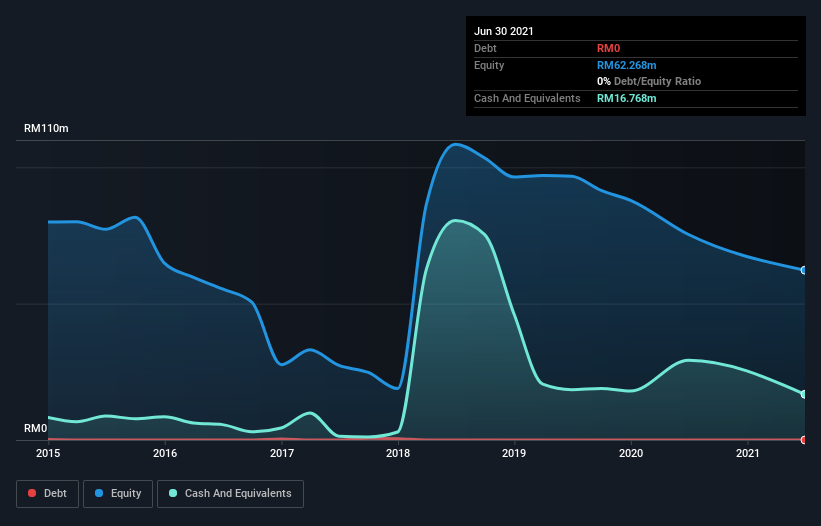Click the 0% Debt/Equity Ratio text
The image size is (821, 526).
[649, 81]
